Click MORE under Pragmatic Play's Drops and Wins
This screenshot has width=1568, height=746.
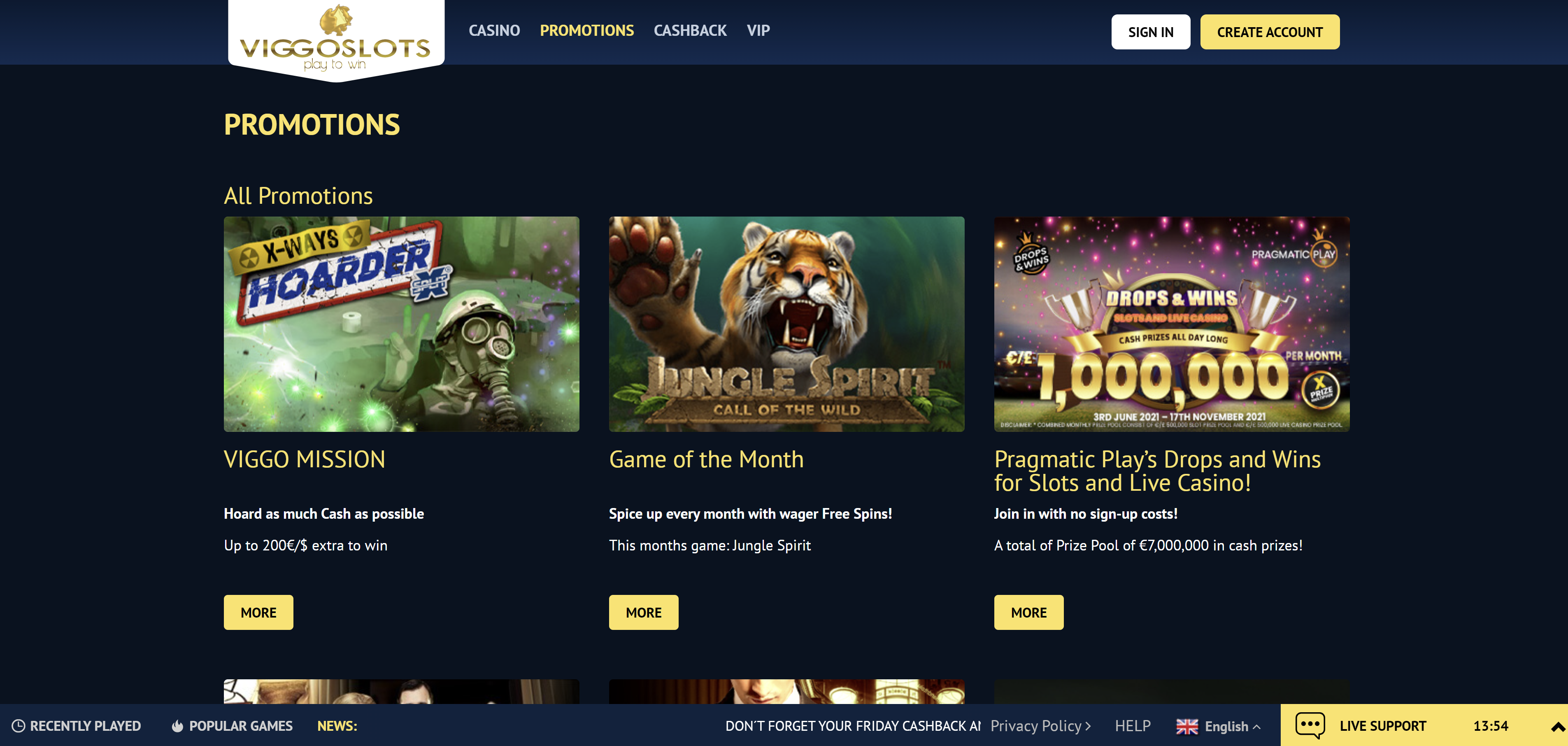click(x=1029, y=612)
